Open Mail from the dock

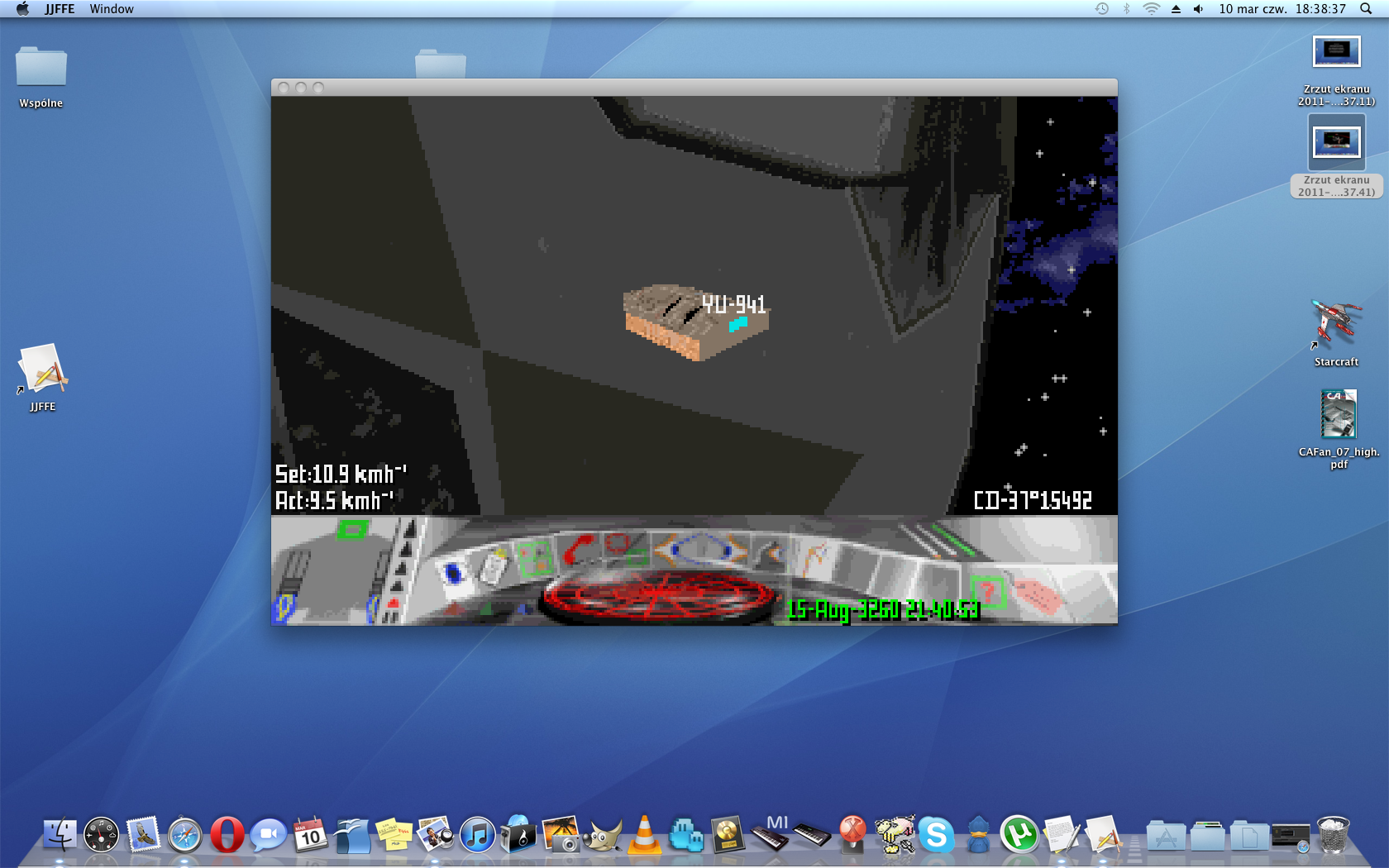pyautogui.click(x=143, y=835)
